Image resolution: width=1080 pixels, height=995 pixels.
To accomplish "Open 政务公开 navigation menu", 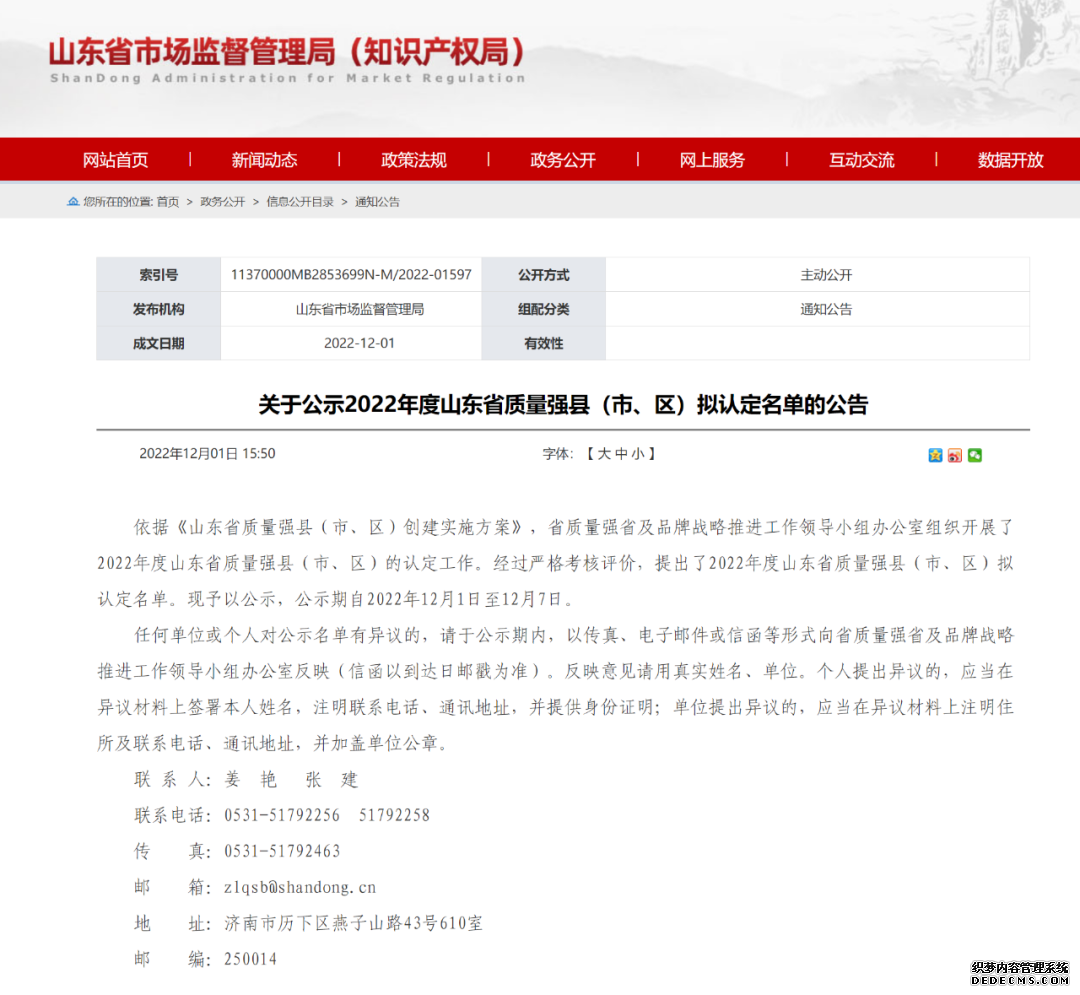I will point(563,160).
